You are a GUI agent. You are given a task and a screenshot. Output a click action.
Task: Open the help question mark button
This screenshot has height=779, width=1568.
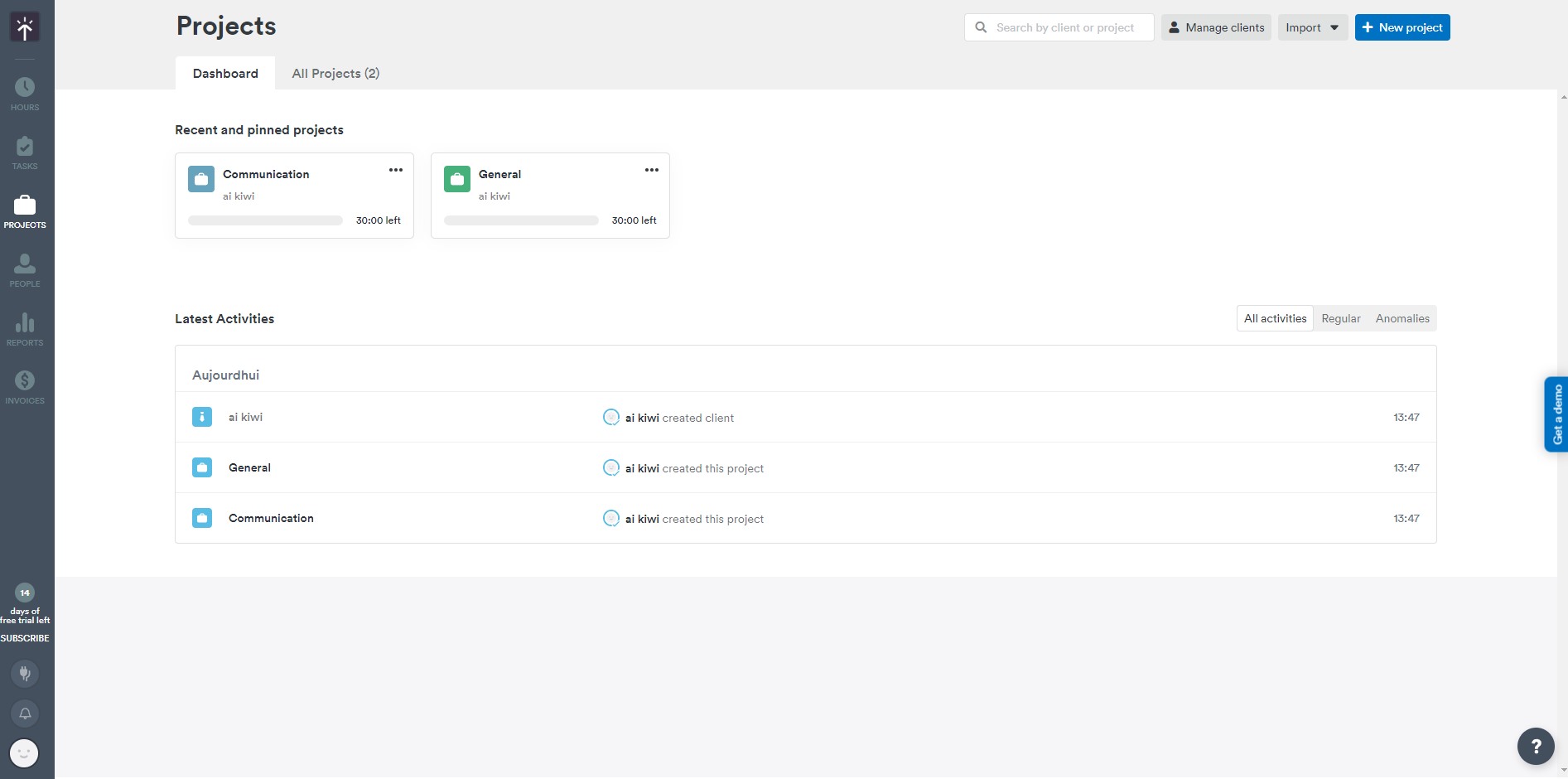point(1536,746)
